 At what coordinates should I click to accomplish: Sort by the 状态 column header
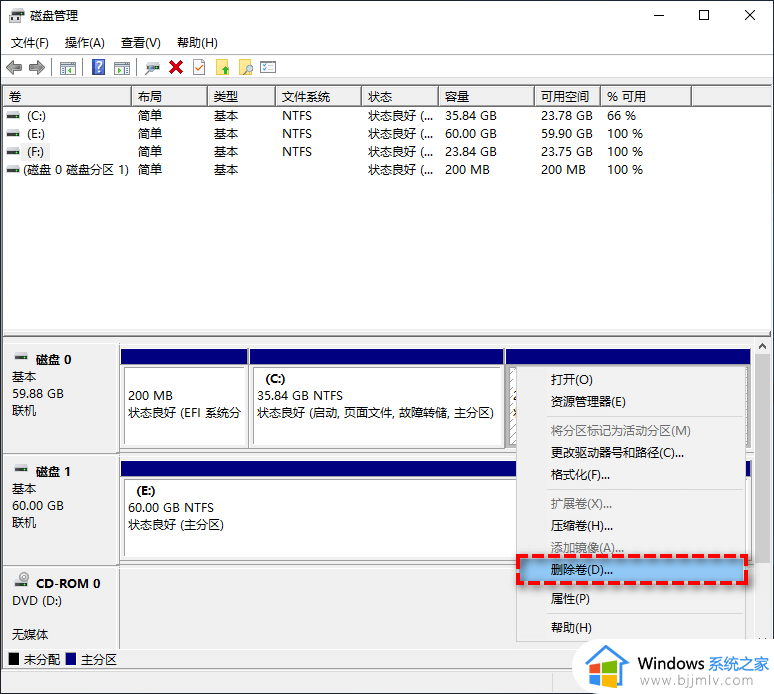point(400,96)
